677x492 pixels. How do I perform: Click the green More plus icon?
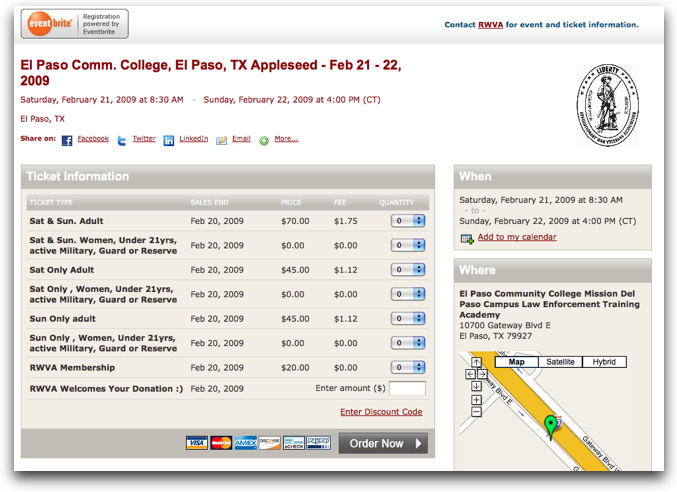264,140
